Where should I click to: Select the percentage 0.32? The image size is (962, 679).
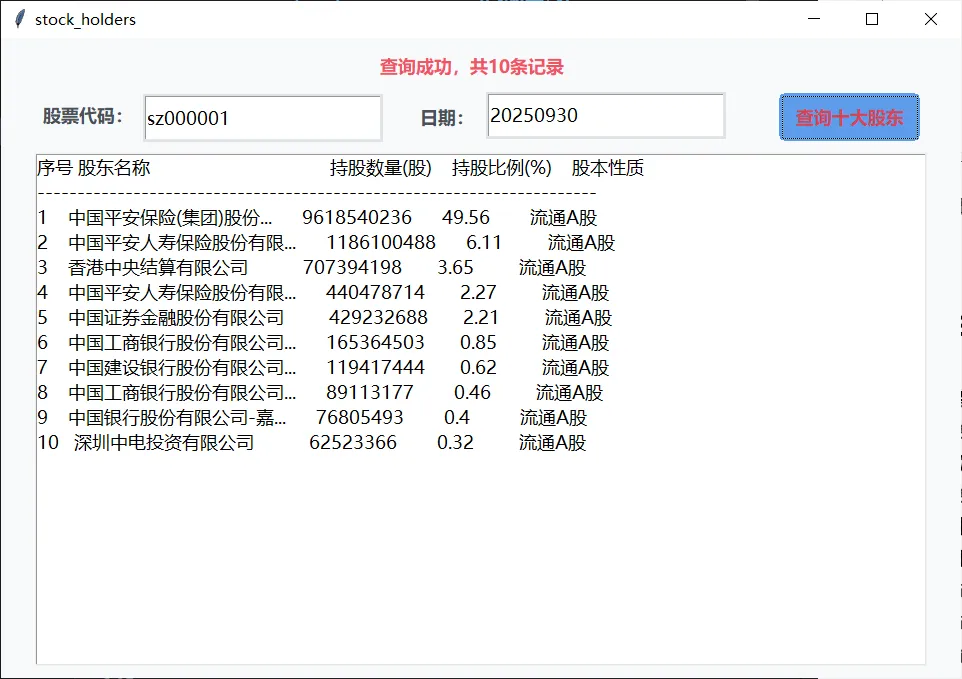(455, 443)
